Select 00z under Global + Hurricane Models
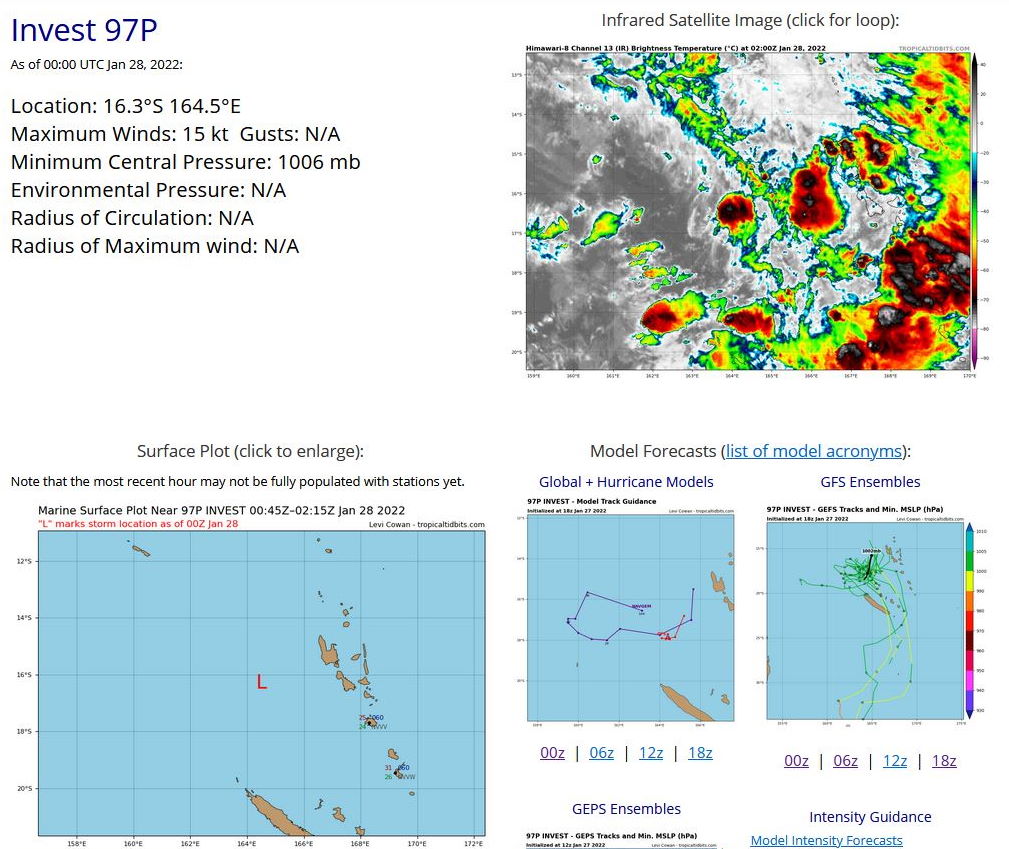The height and width of the screenshot is (849, 1009). pos(552,753)
